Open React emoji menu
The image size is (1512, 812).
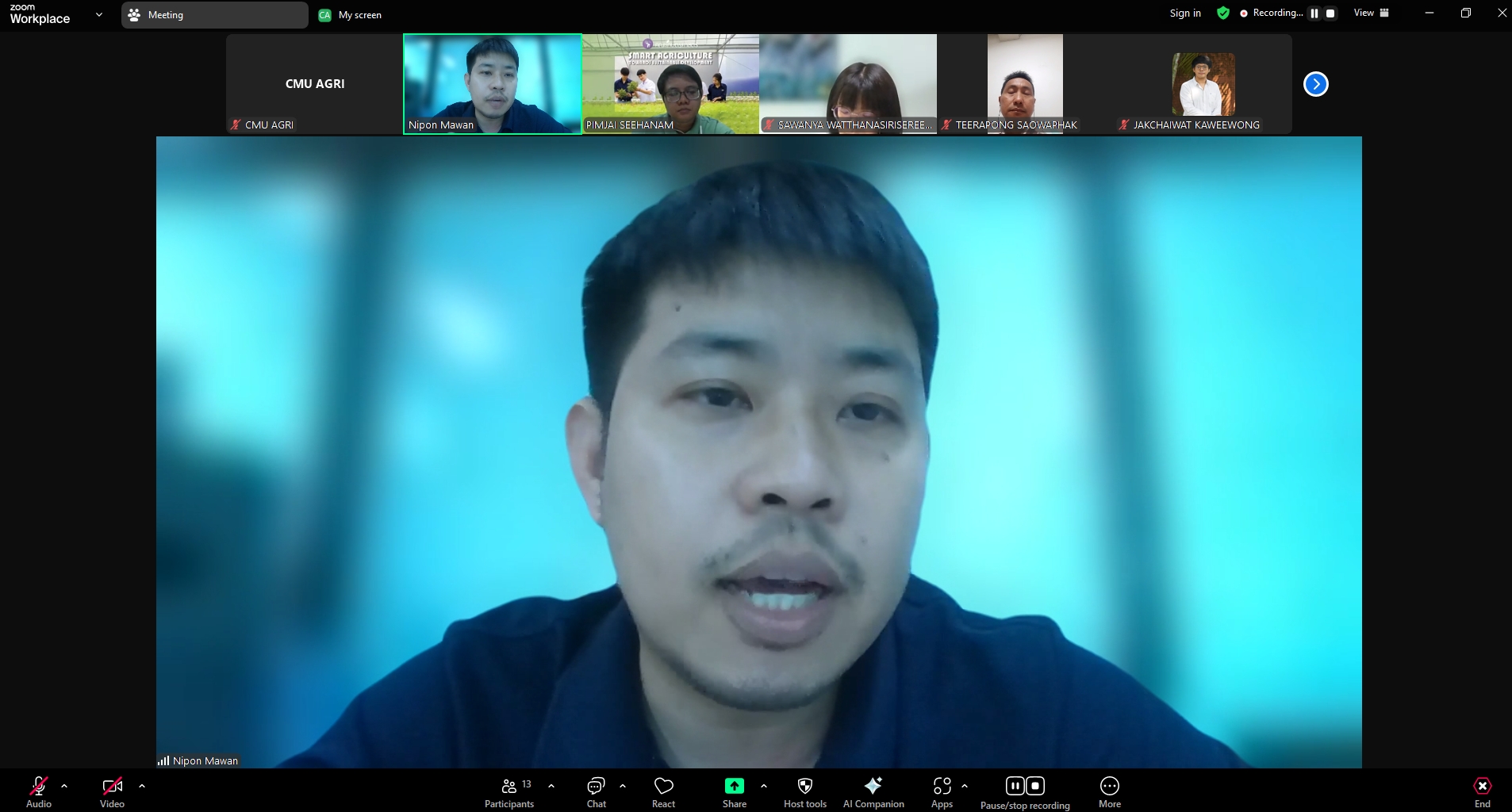click(664, 792)
